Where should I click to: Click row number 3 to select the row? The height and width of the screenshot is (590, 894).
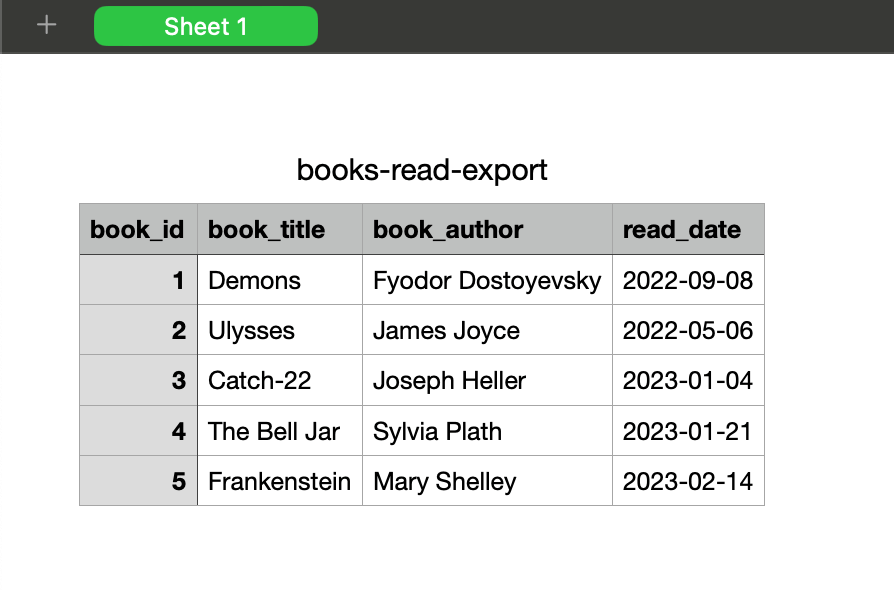[x=137, y=380]
